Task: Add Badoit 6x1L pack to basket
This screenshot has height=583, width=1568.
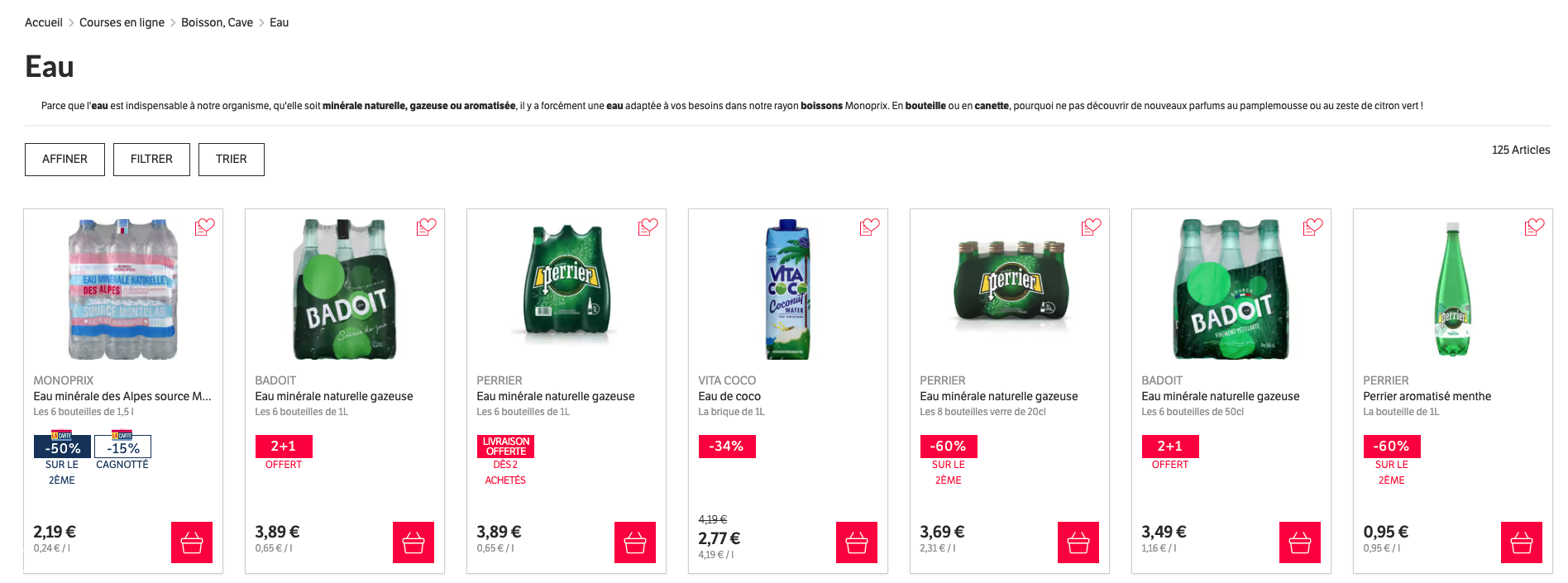Action: pos(414,542)
